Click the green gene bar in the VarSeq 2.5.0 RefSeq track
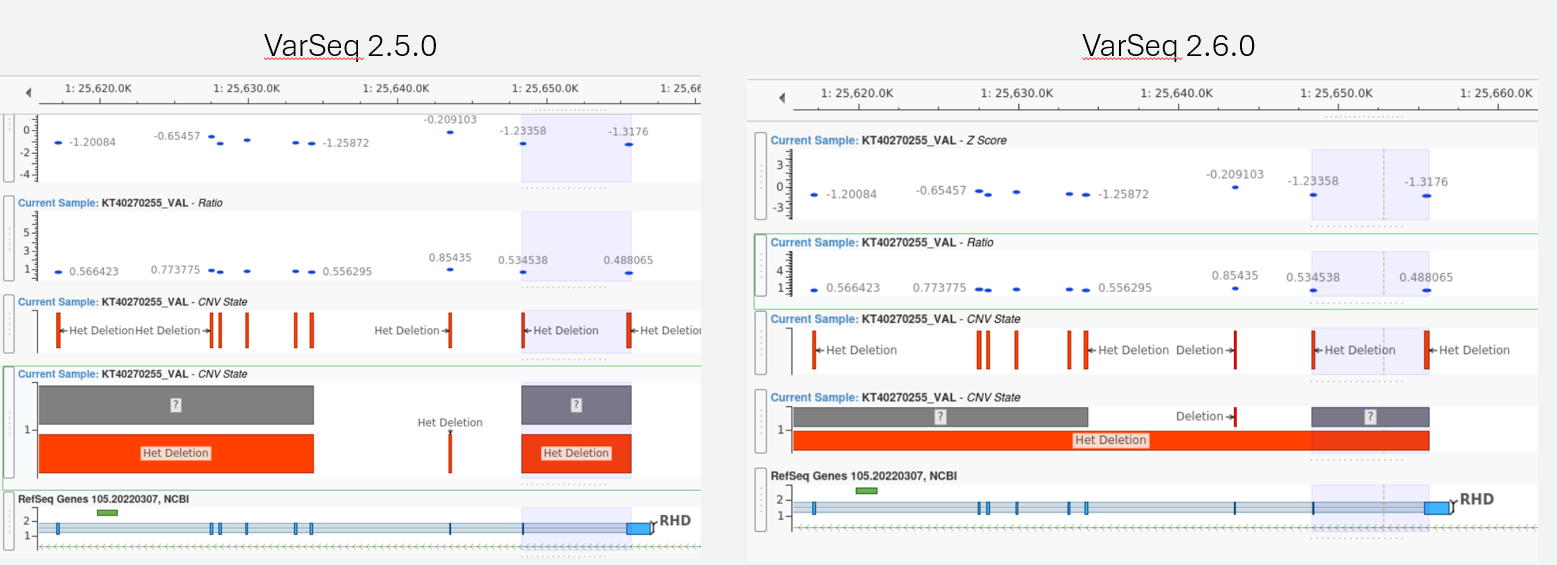 (107, 513)
